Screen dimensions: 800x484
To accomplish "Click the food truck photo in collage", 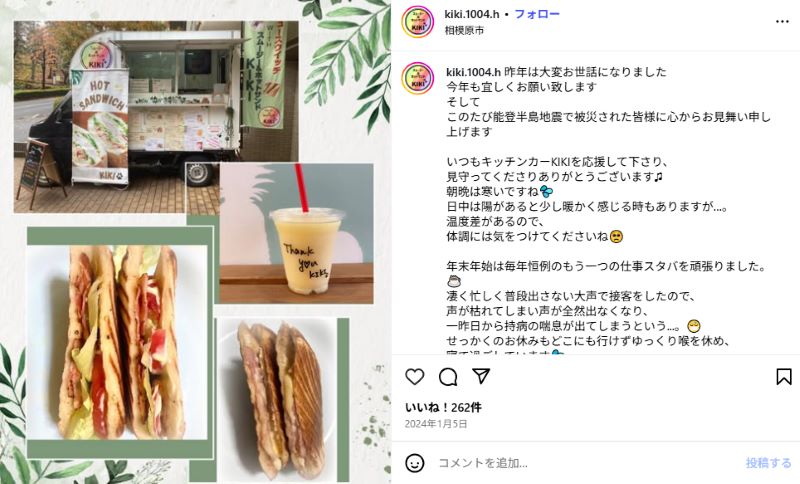I will click(156, 117).
